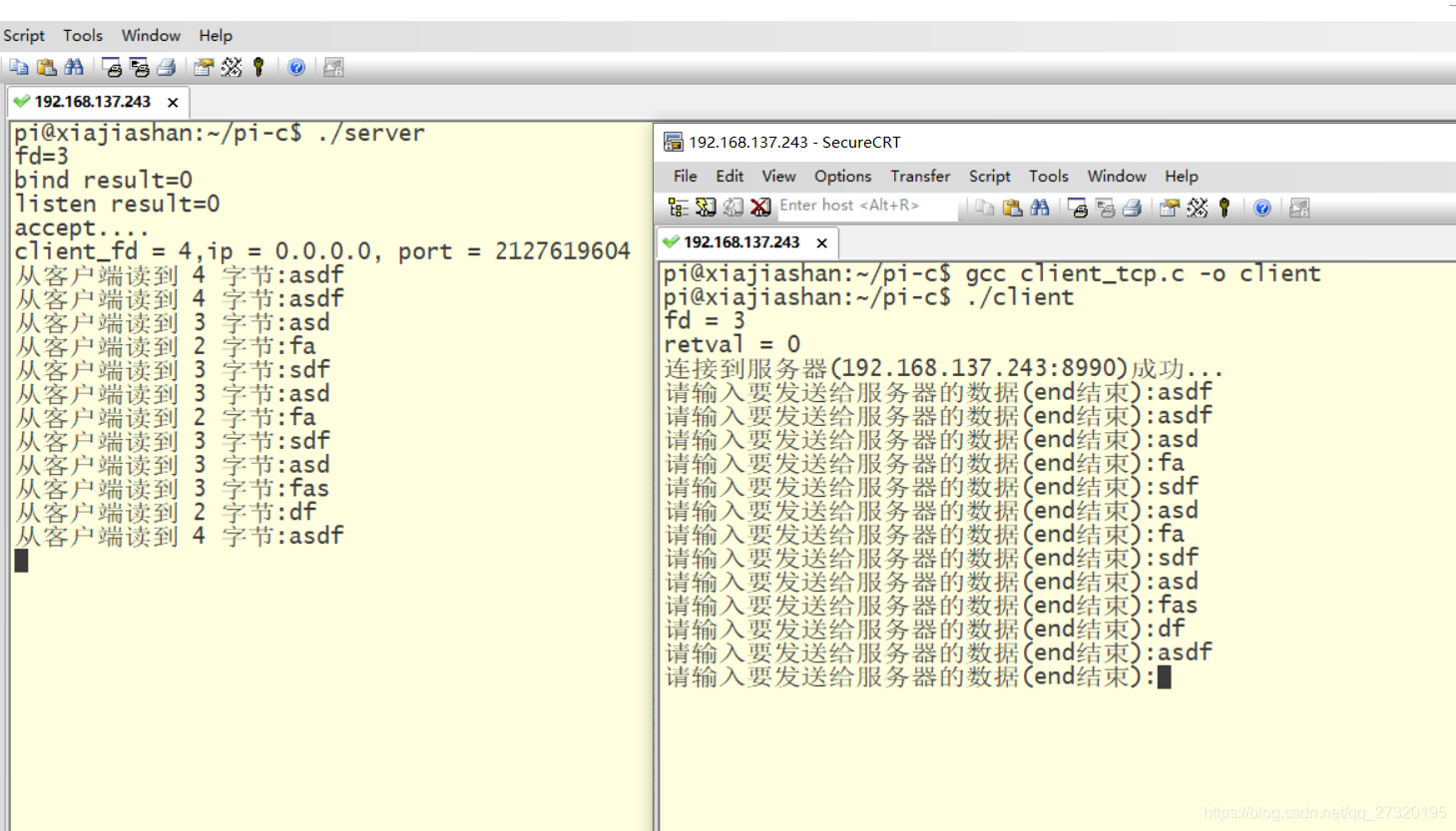Open Window menu in right SecureCRT window
The height and width of the screenshot is (831, 1456).
1117,176
